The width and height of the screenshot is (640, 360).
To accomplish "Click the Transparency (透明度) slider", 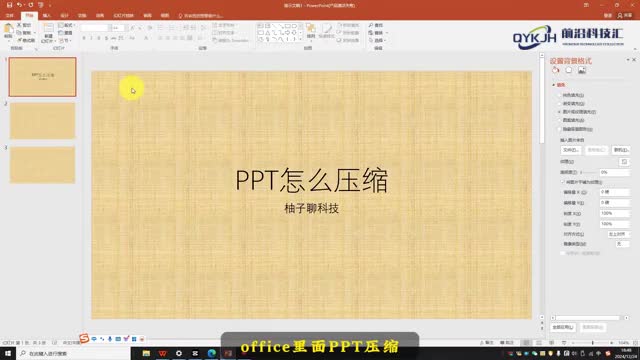I will [588, 173].
